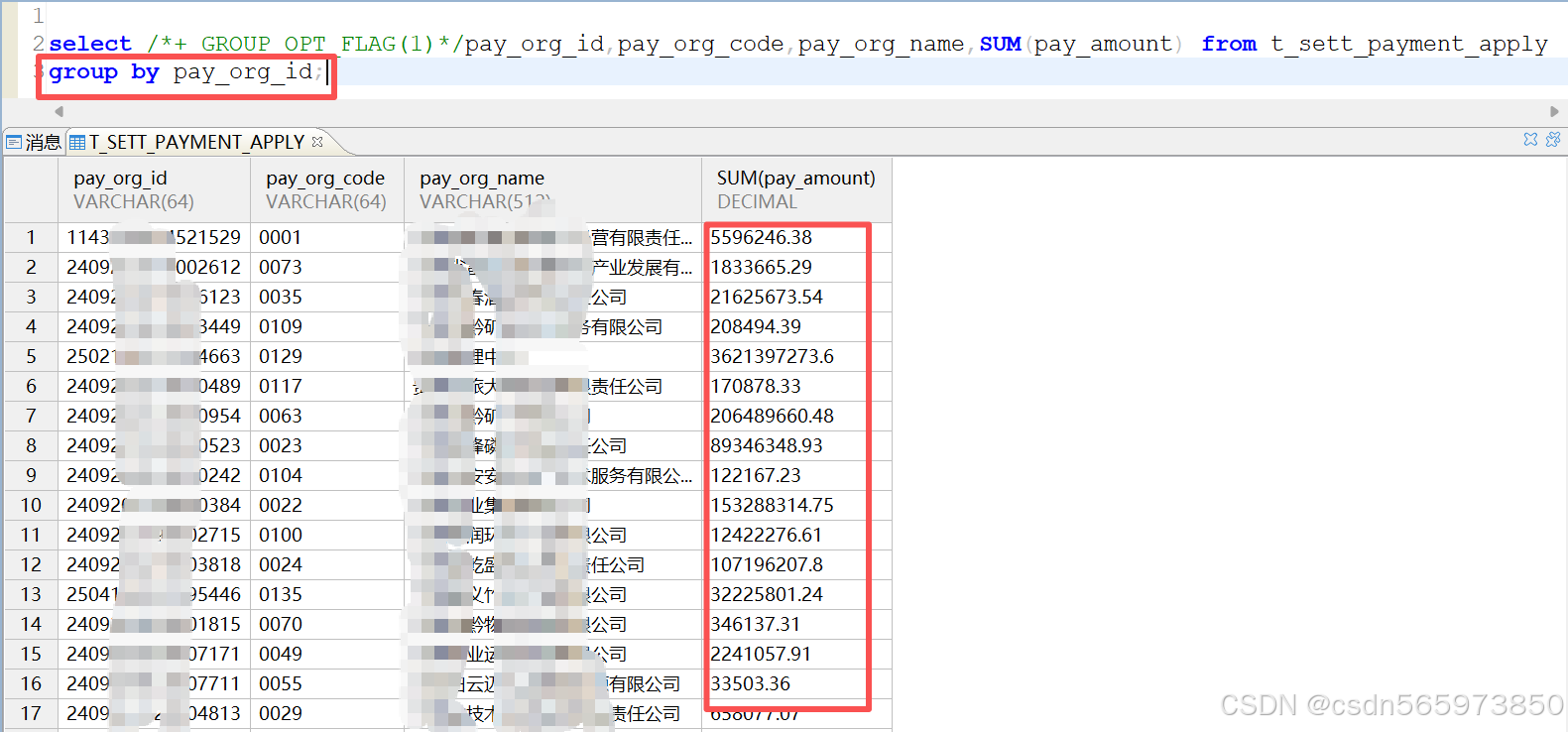Select the pay_org_id column header

(x=154, y=189)
